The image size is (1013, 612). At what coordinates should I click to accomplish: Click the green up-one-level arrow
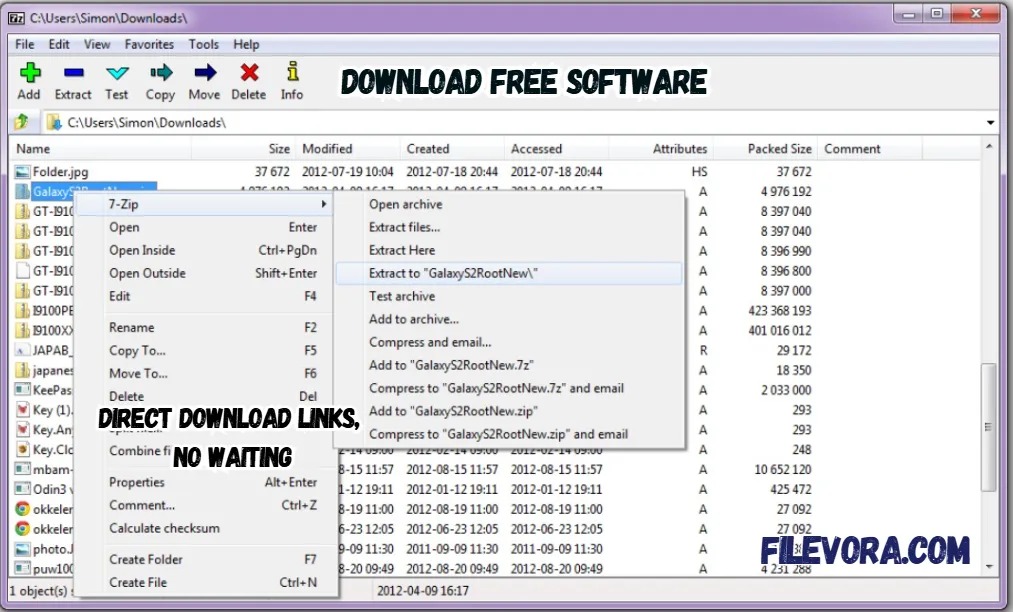[21, 120]
